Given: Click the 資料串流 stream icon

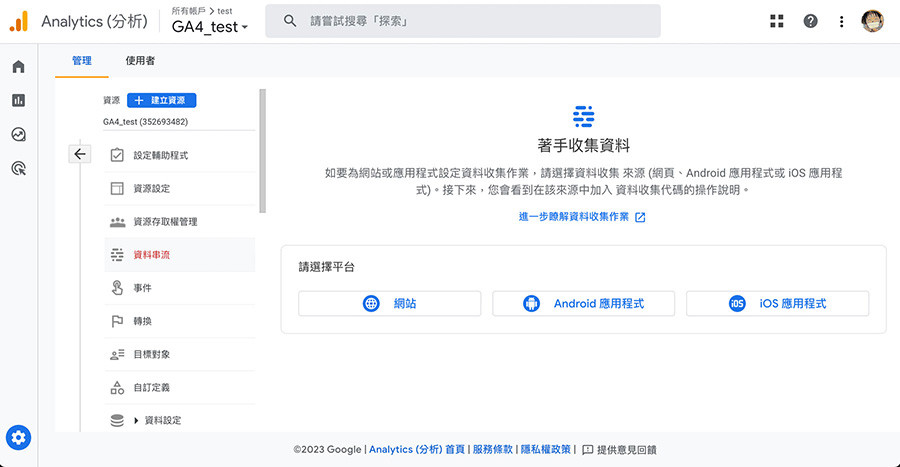Looking at the screenshot, I should [117, 255].
